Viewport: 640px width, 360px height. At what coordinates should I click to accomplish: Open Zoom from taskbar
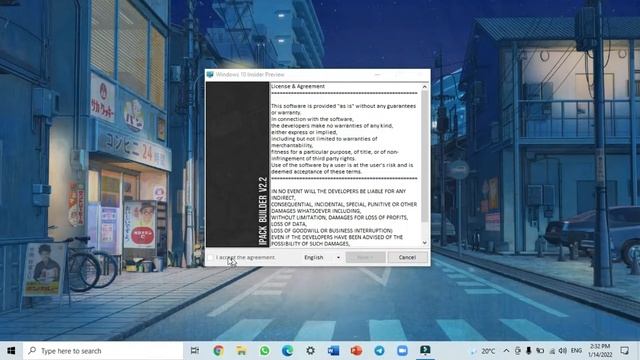[402, 351]
